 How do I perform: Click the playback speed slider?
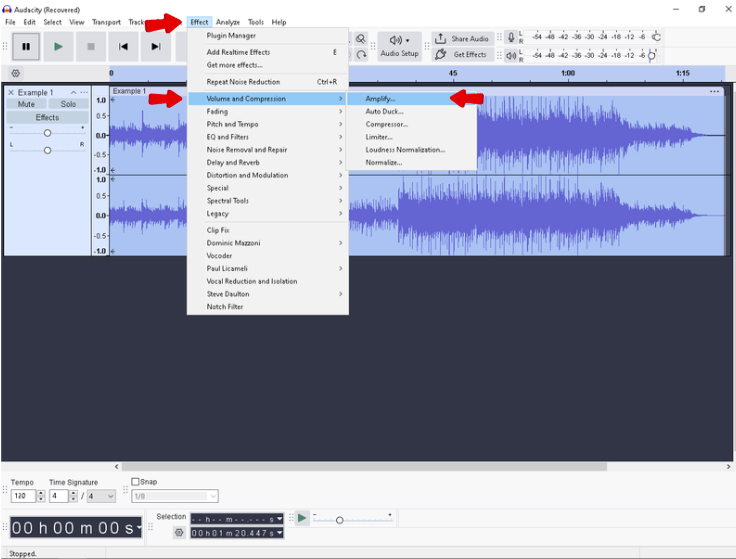click(339, 520)
